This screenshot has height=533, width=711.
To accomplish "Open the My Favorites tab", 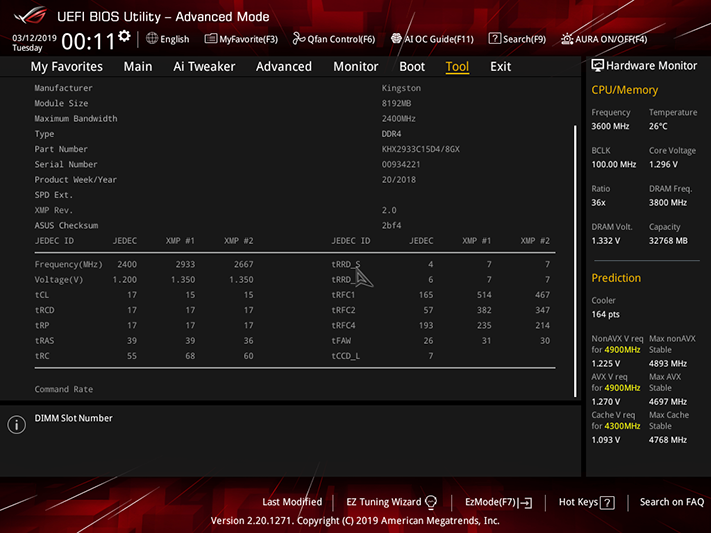I will (x=67, y=67).
